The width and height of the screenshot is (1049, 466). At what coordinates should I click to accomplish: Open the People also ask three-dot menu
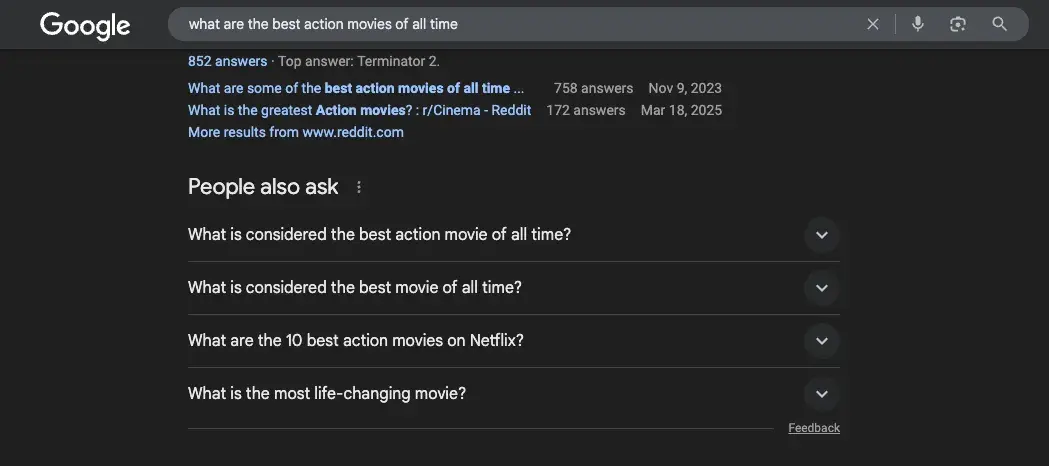click(359, 187)
